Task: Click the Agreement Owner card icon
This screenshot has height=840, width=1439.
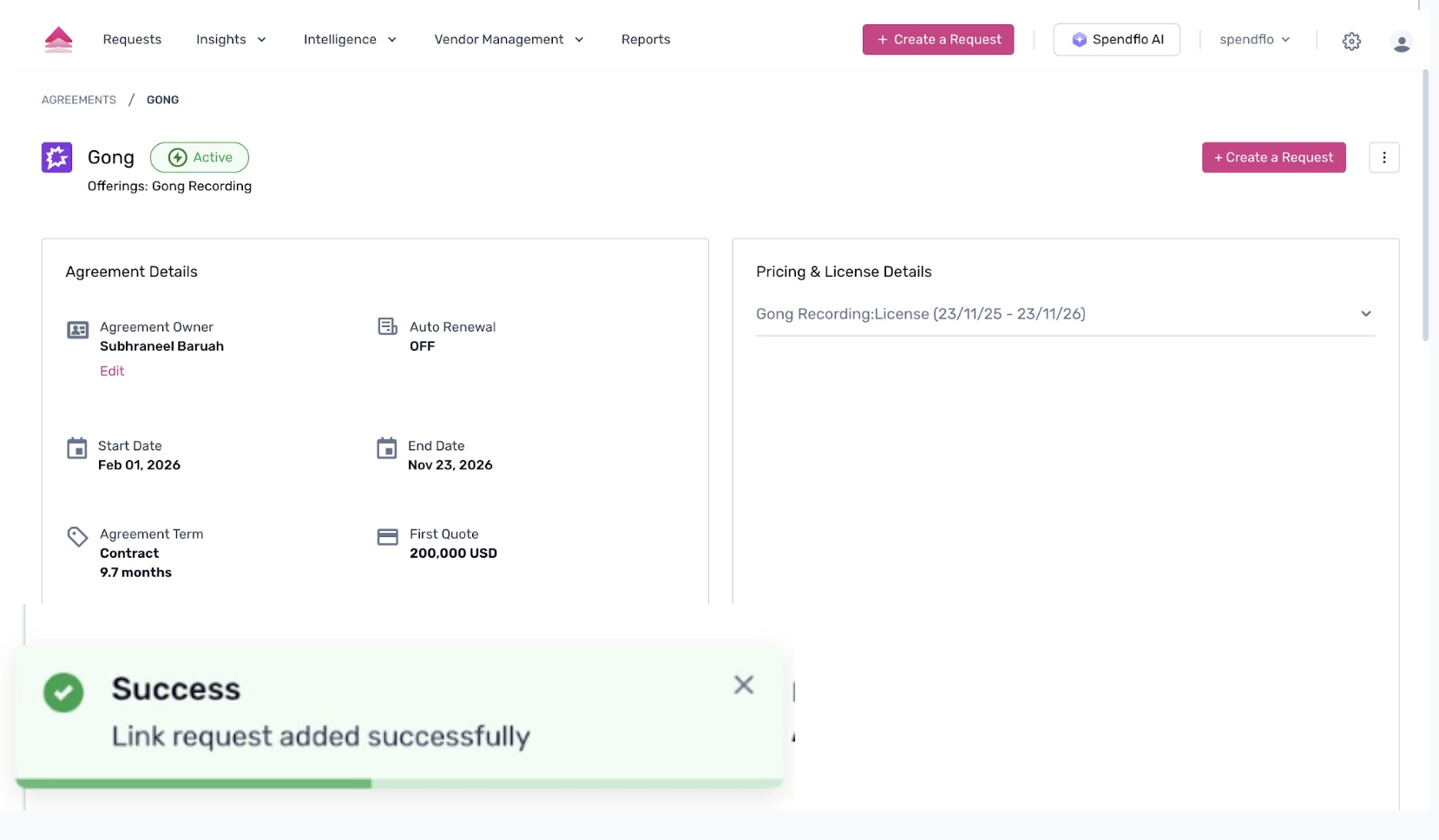Action: click(x=77, y=330)
